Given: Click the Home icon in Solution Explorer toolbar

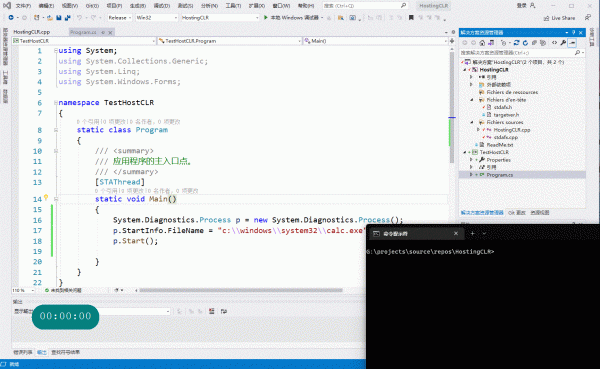Looking at the screenshot, I should (x=482, y=43).
